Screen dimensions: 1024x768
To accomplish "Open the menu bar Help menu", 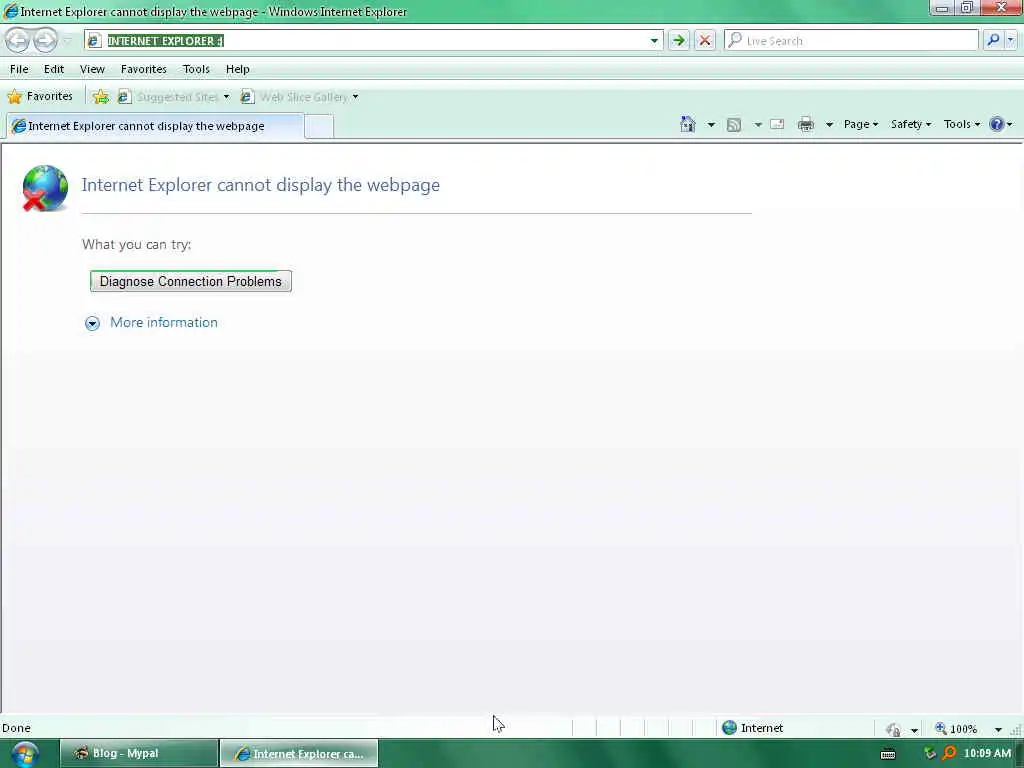I will (x=238, y=69).
